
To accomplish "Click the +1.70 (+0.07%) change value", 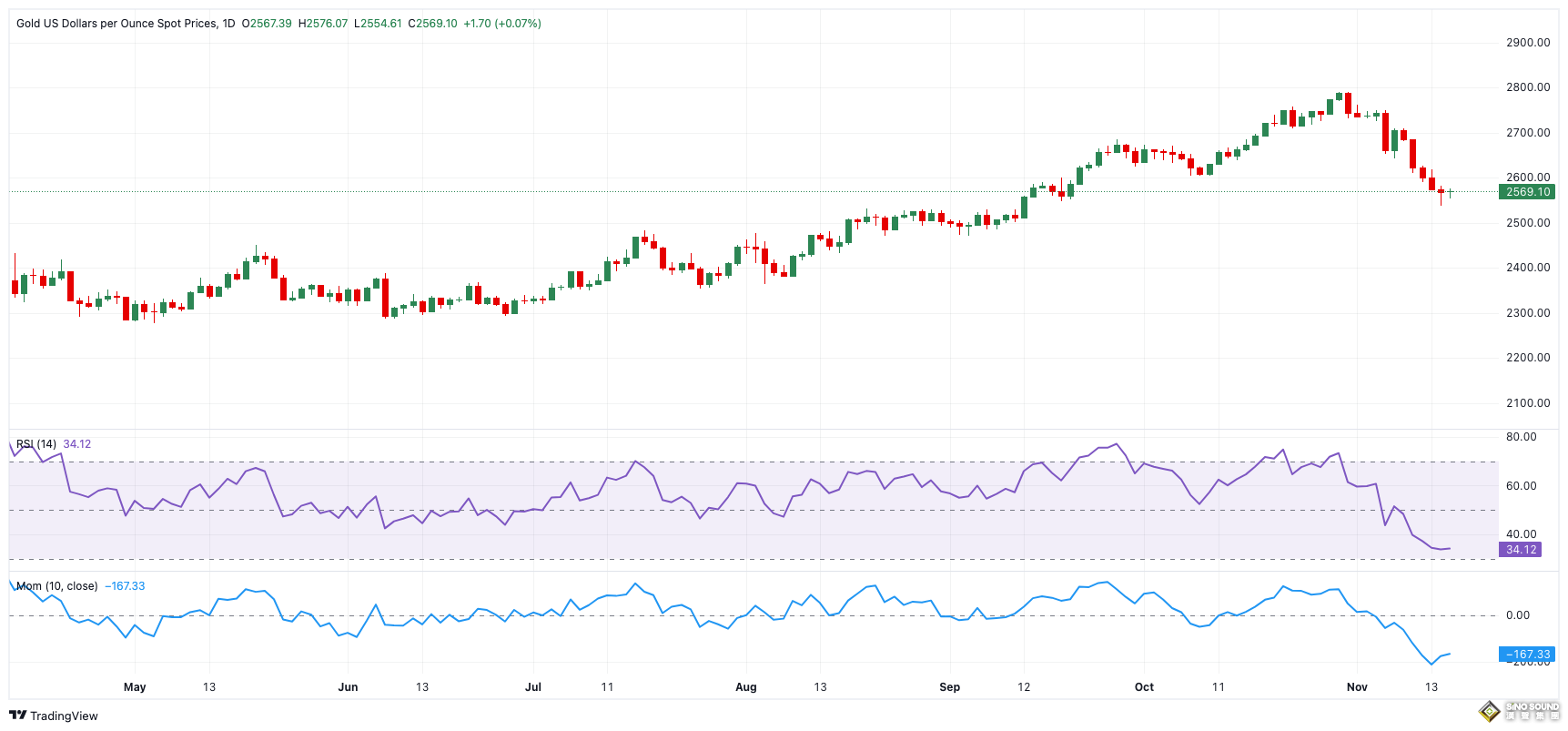I will tap(501, 24).
